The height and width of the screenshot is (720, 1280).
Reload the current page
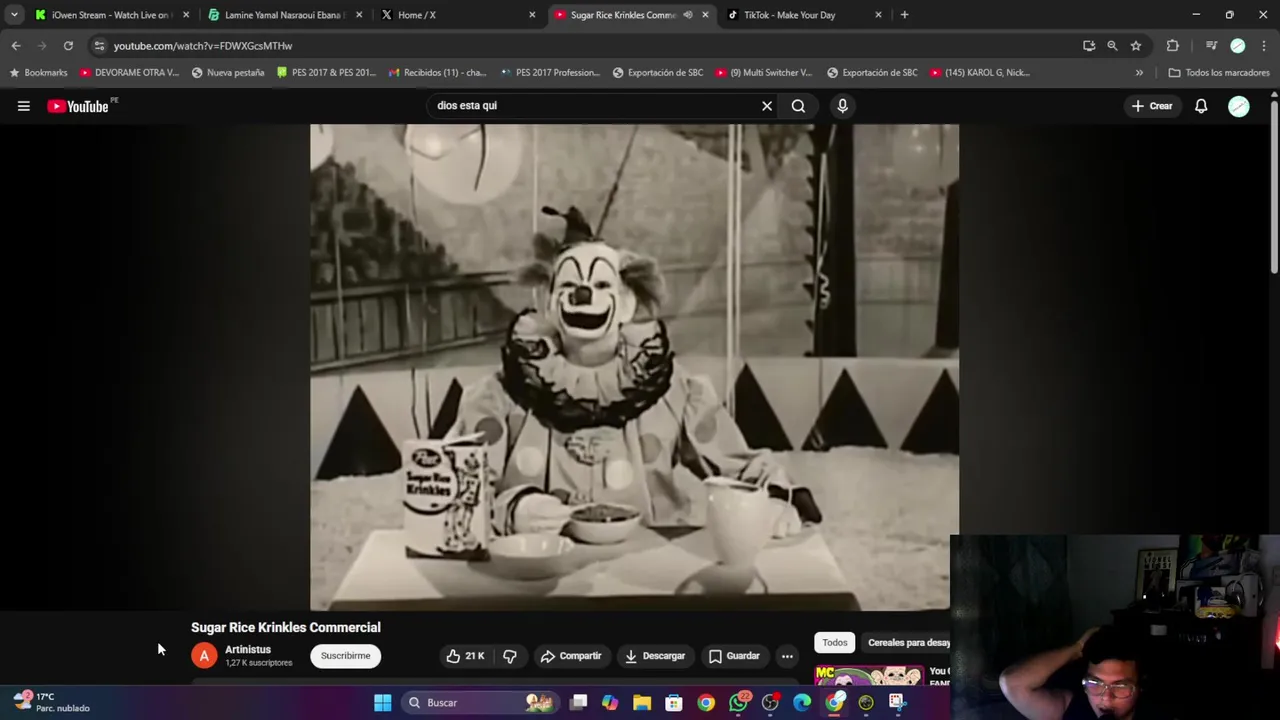68,46
